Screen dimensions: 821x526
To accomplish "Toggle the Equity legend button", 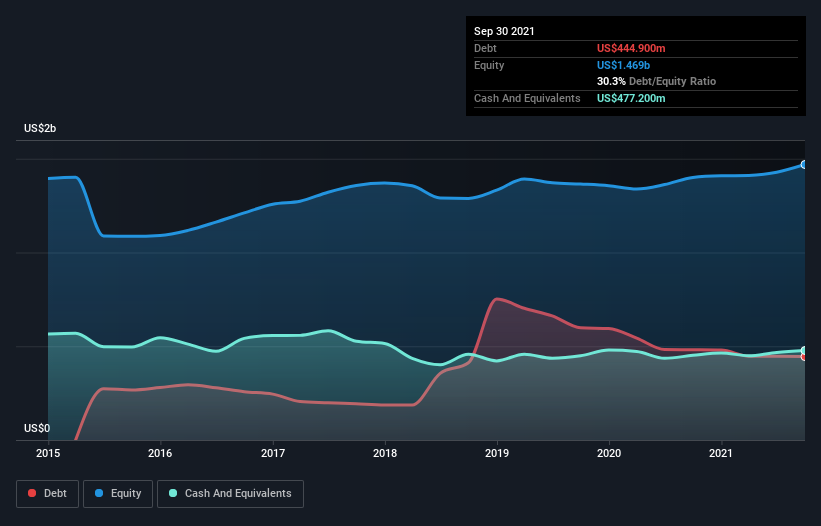I will [x=118, y=494].
